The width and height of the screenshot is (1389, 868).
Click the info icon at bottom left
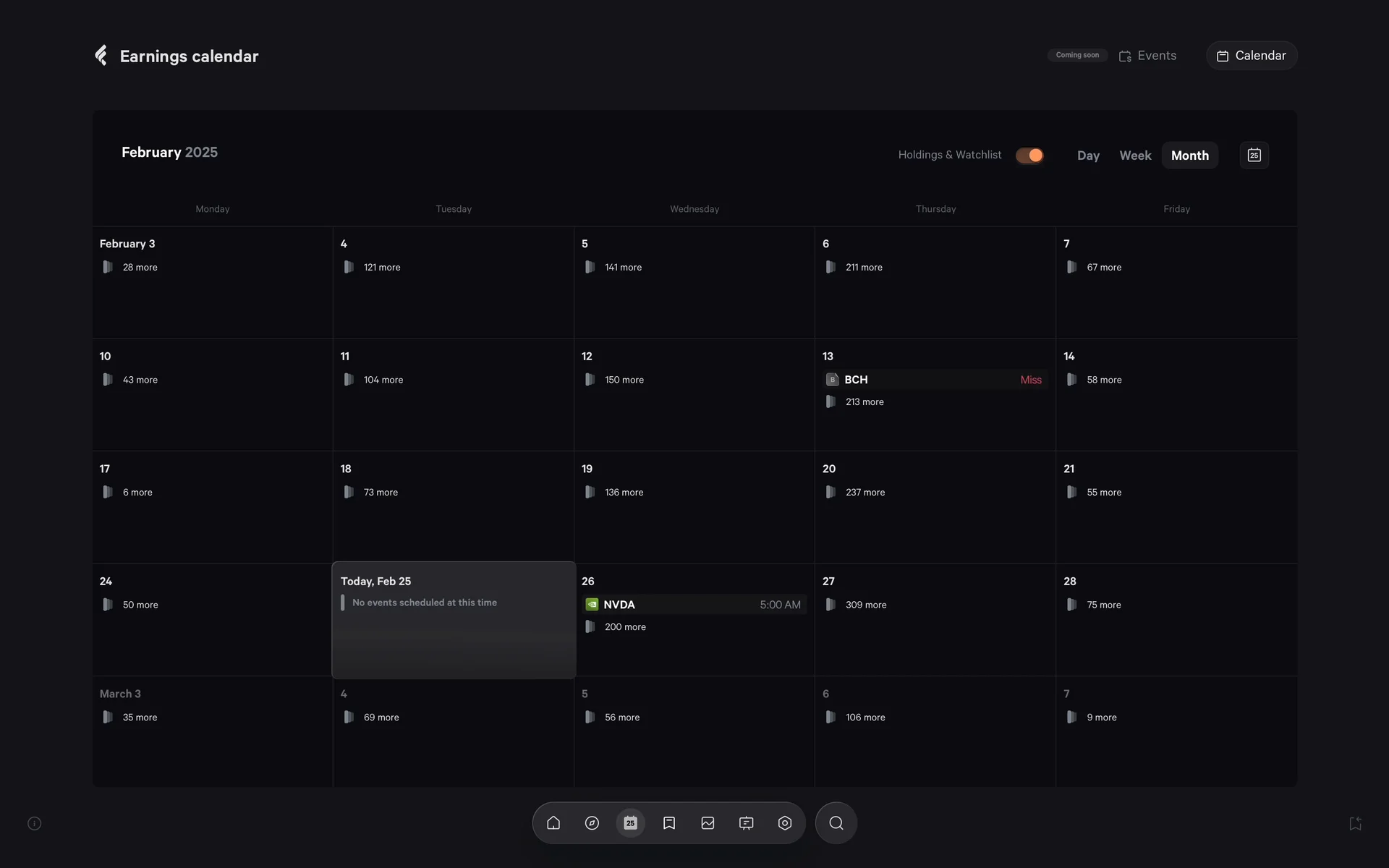34,823
